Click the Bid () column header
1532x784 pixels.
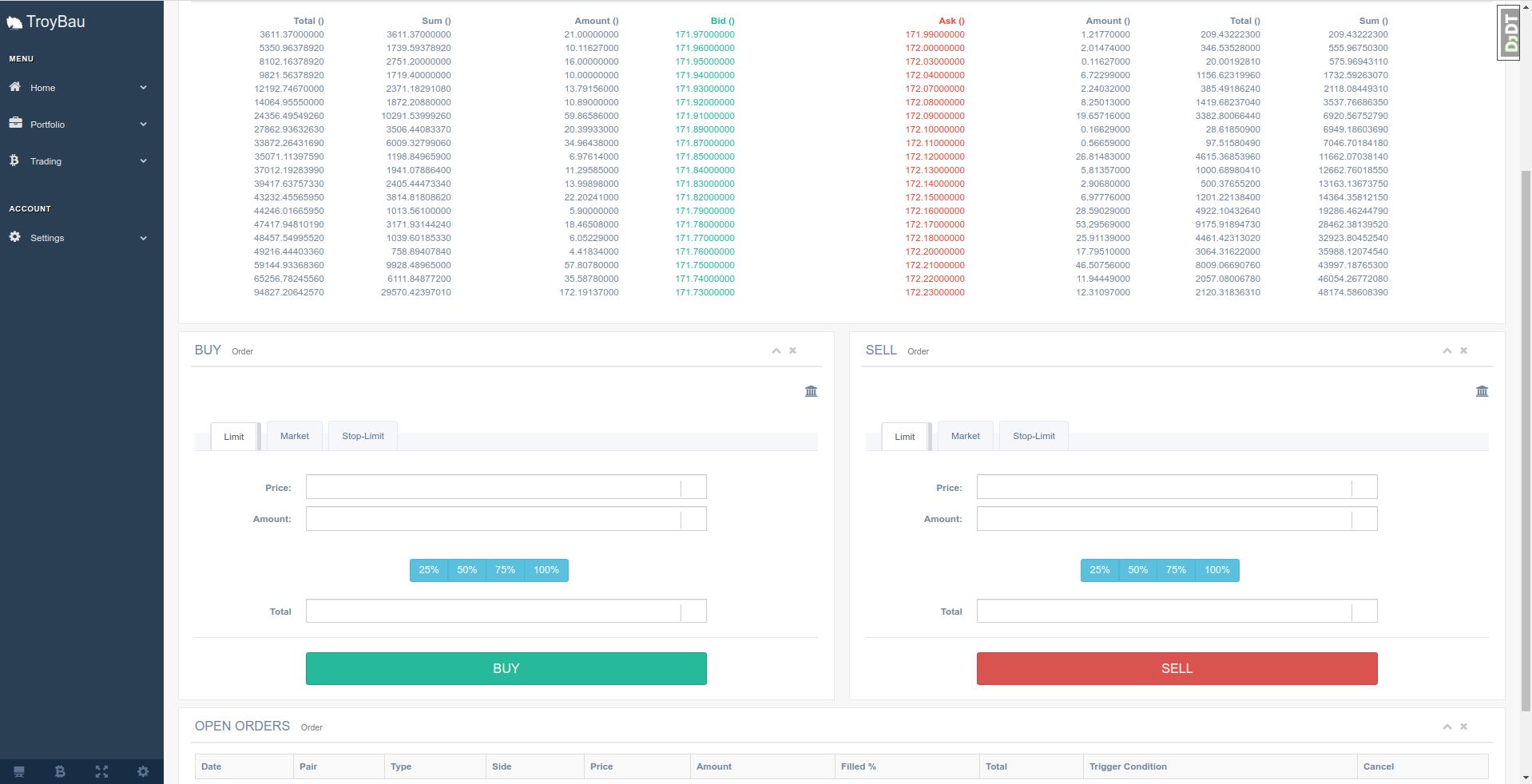(723, 21)
